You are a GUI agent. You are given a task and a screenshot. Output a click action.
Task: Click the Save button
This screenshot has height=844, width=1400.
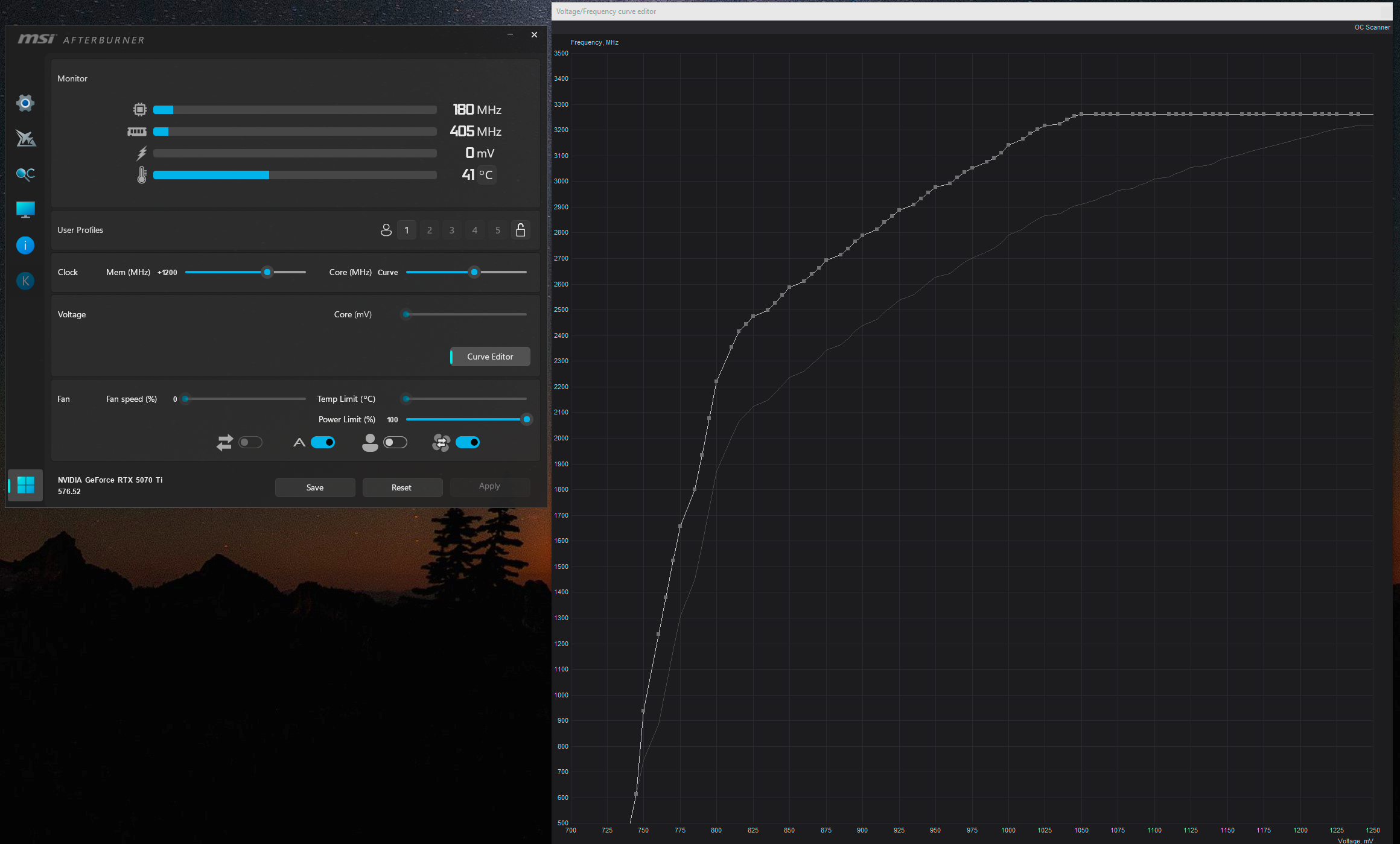[x=315, y=487]
